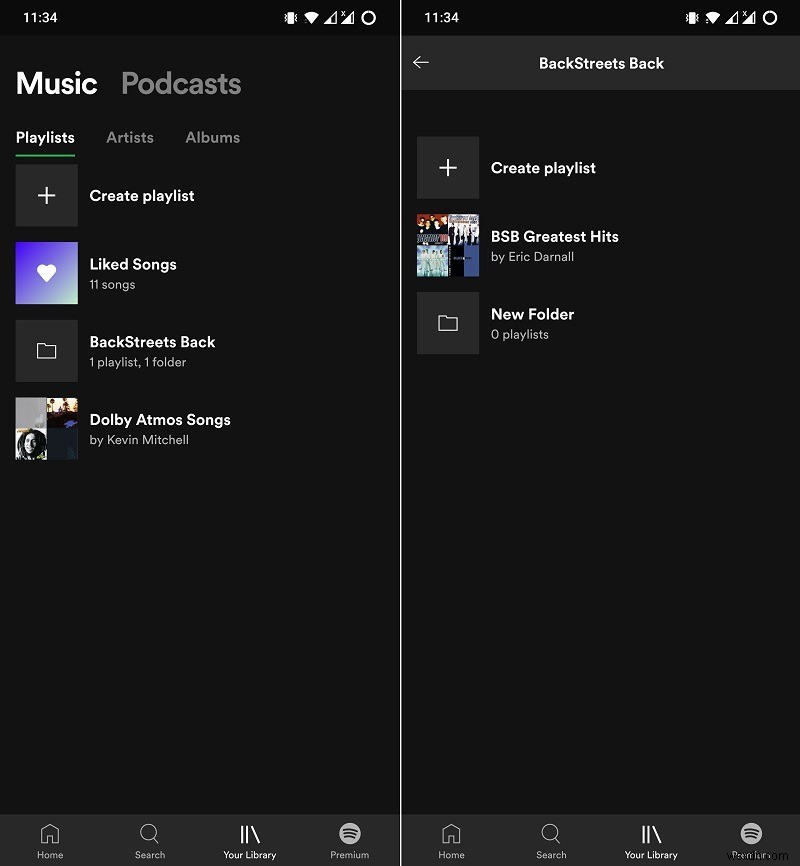800x866 pixels.
Task: Tap the Liked Songs heart icon
Action: coord(46,273)
